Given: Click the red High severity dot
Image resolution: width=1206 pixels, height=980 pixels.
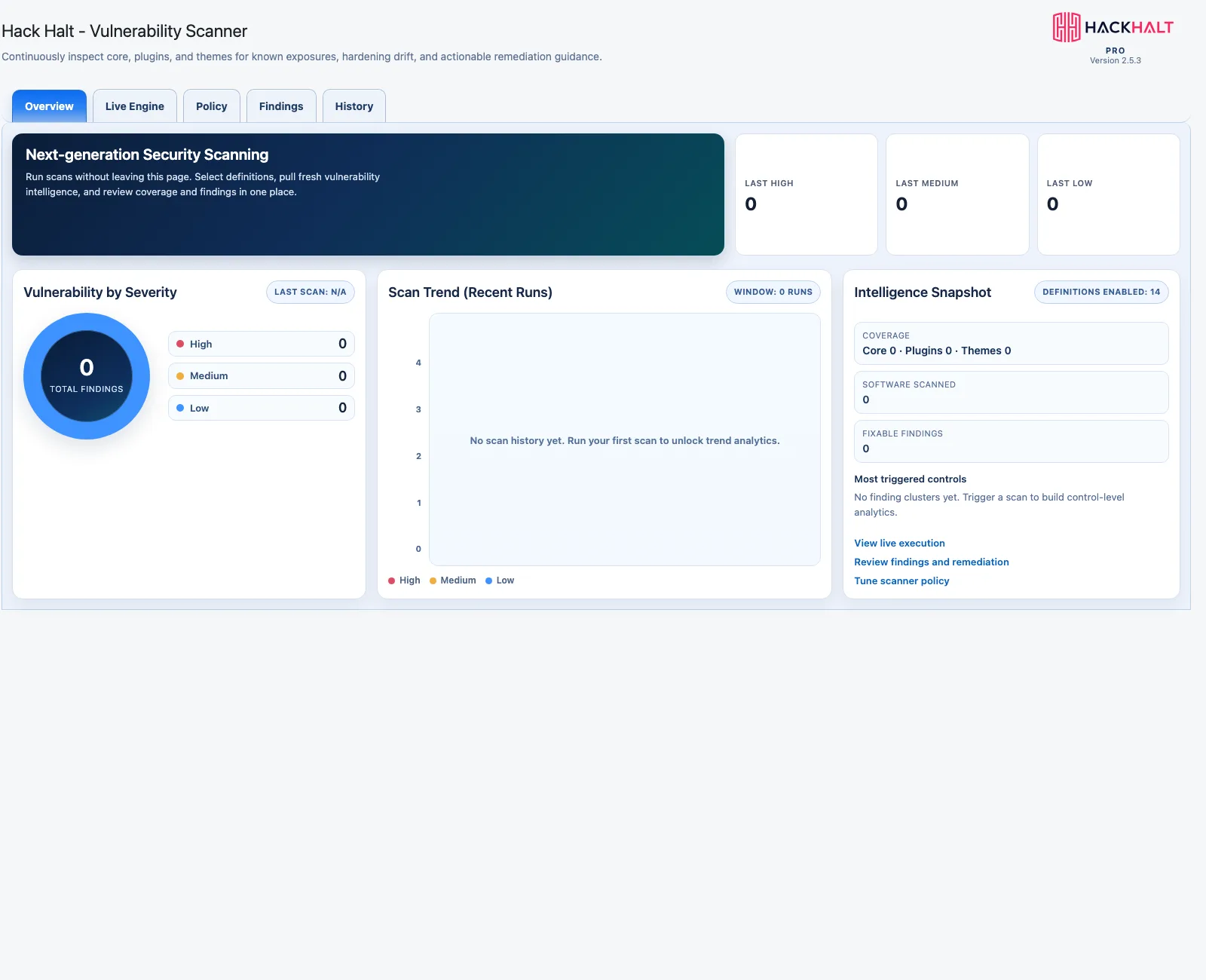Looking at the screenshot, I should 180,344.
